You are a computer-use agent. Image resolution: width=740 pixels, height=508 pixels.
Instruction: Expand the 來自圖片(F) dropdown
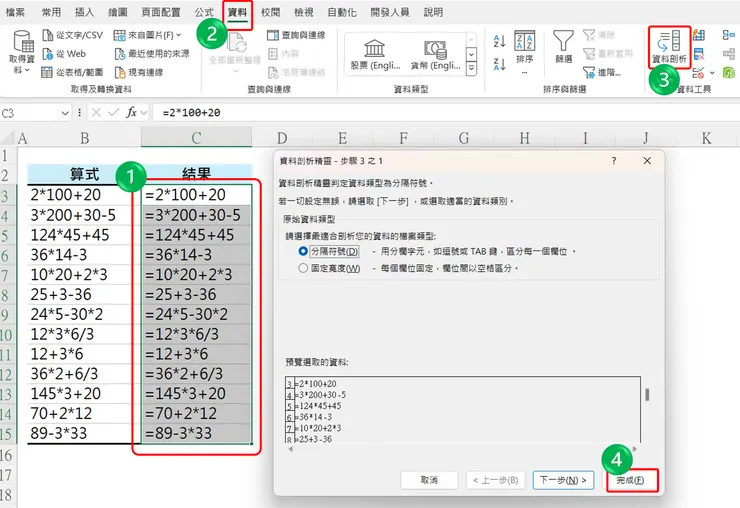(x=179, y=35)
